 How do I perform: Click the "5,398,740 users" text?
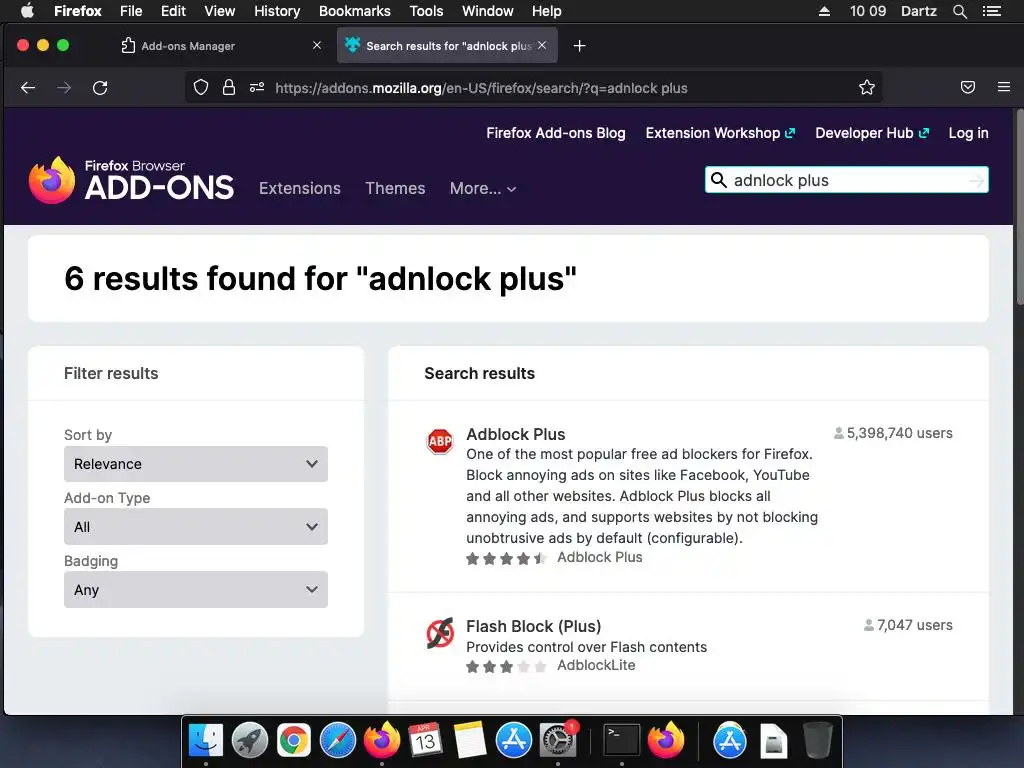point(899,433)
